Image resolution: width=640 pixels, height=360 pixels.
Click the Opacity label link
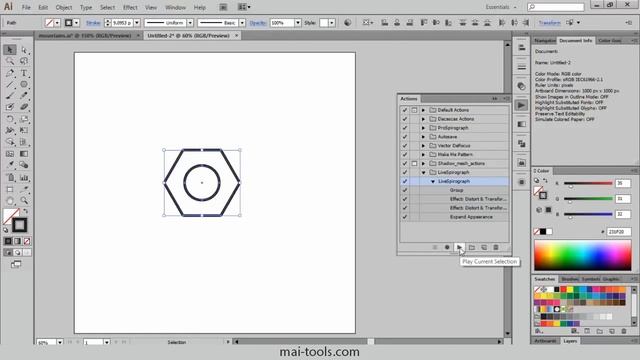click(x=258, y=23)
